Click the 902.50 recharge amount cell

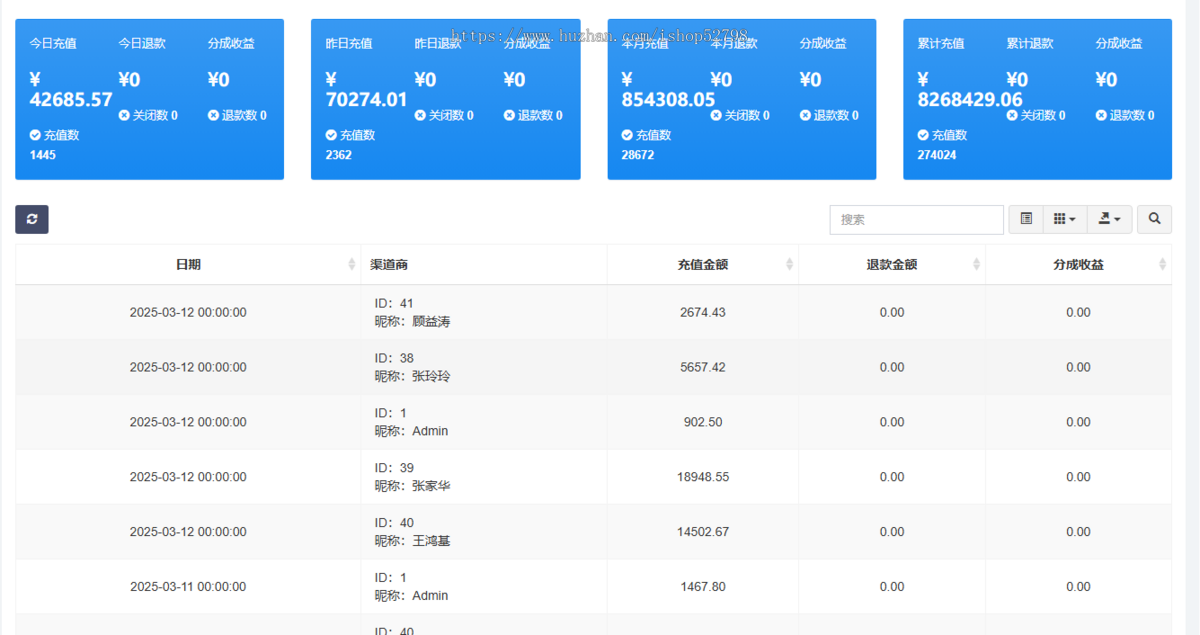703,422
